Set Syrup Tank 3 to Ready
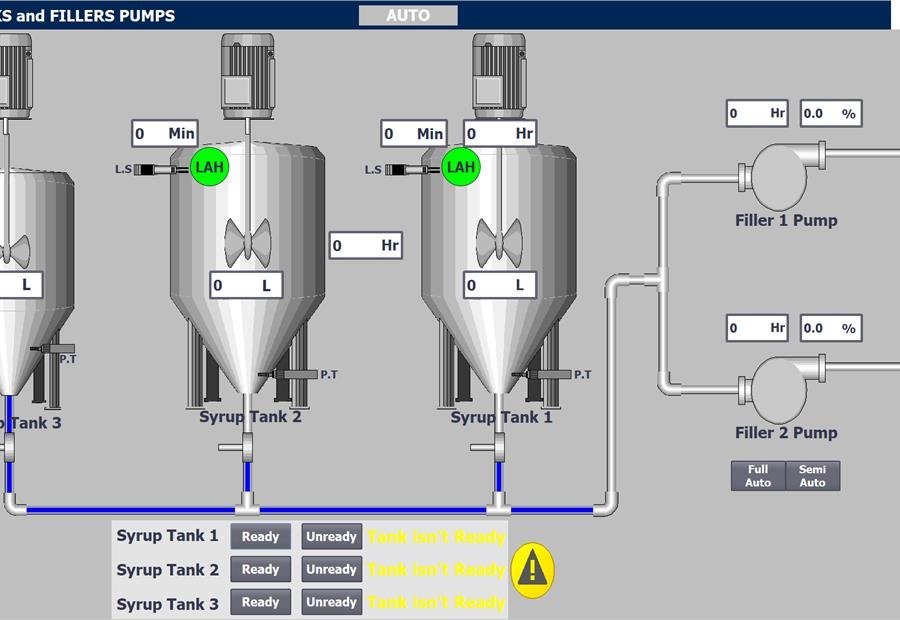 (261, 602)
